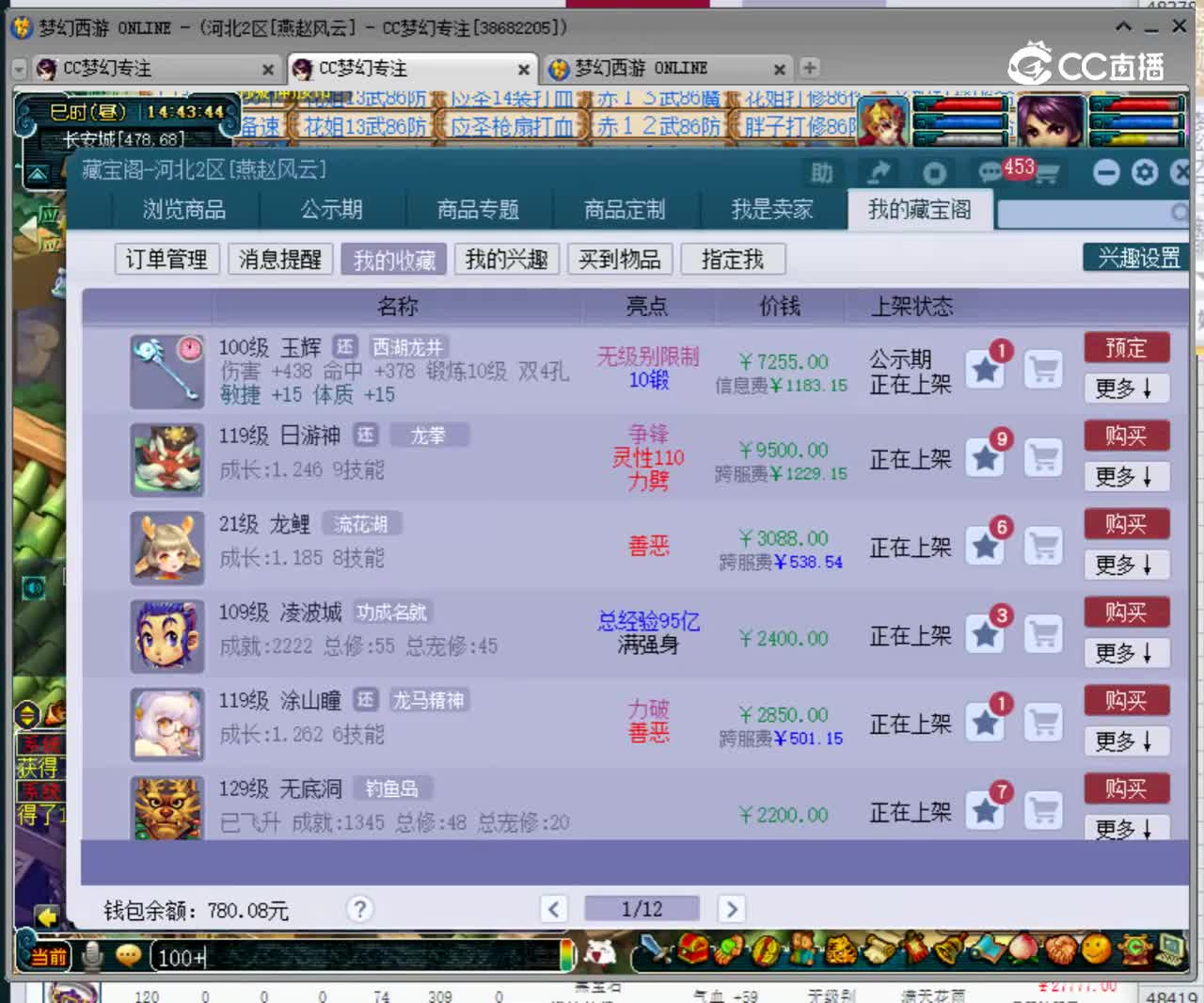
Task: Go to next page arrow
Action: coord(731,909)
